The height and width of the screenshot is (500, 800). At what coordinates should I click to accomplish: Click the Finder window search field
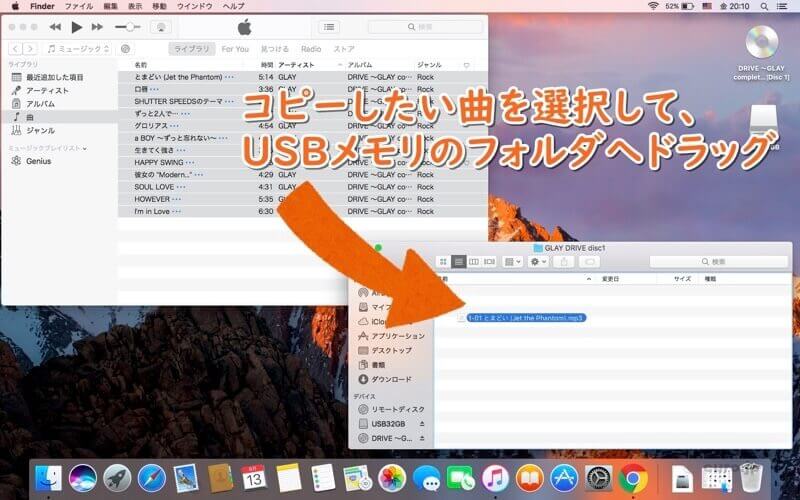point(718,262)
